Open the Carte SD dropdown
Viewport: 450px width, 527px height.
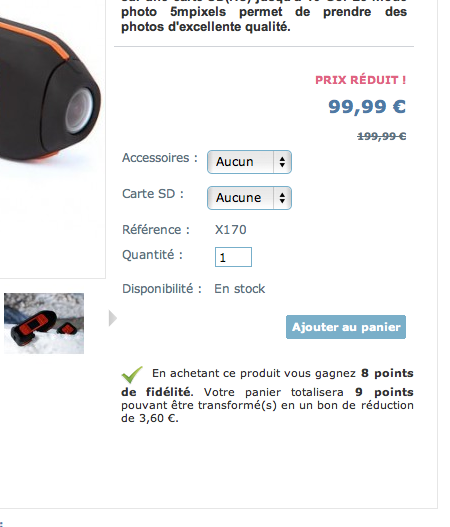point(249,198)
